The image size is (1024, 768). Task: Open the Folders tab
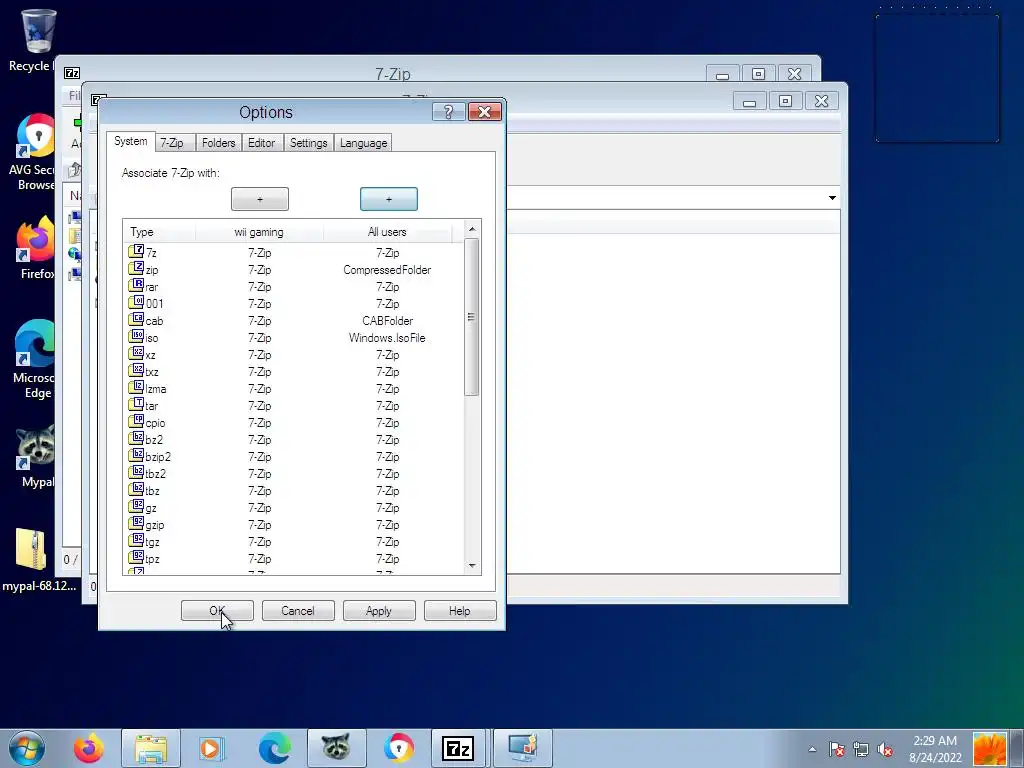(x=219, y=143)
